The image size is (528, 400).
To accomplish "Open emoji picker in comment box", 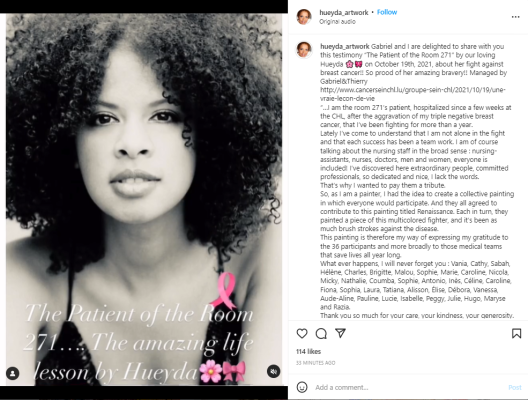I will tap(302, 387).
